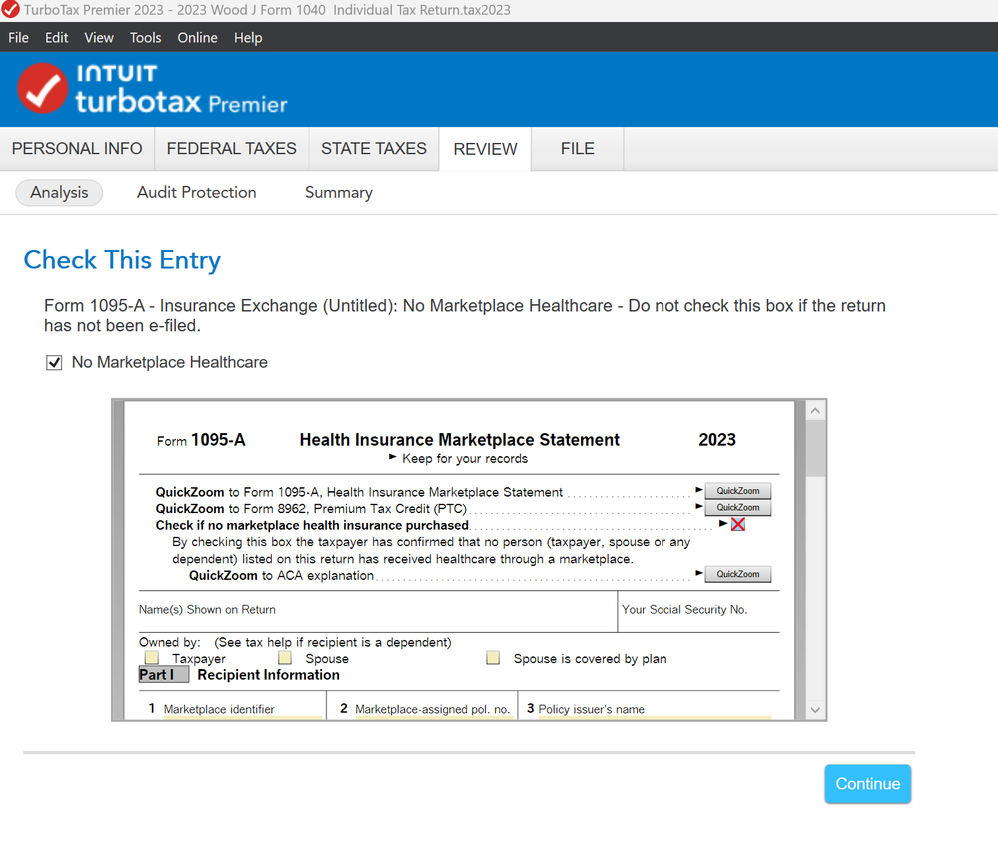
Task: Click the form scrollbar down arrow
Action: coord(815,710)
